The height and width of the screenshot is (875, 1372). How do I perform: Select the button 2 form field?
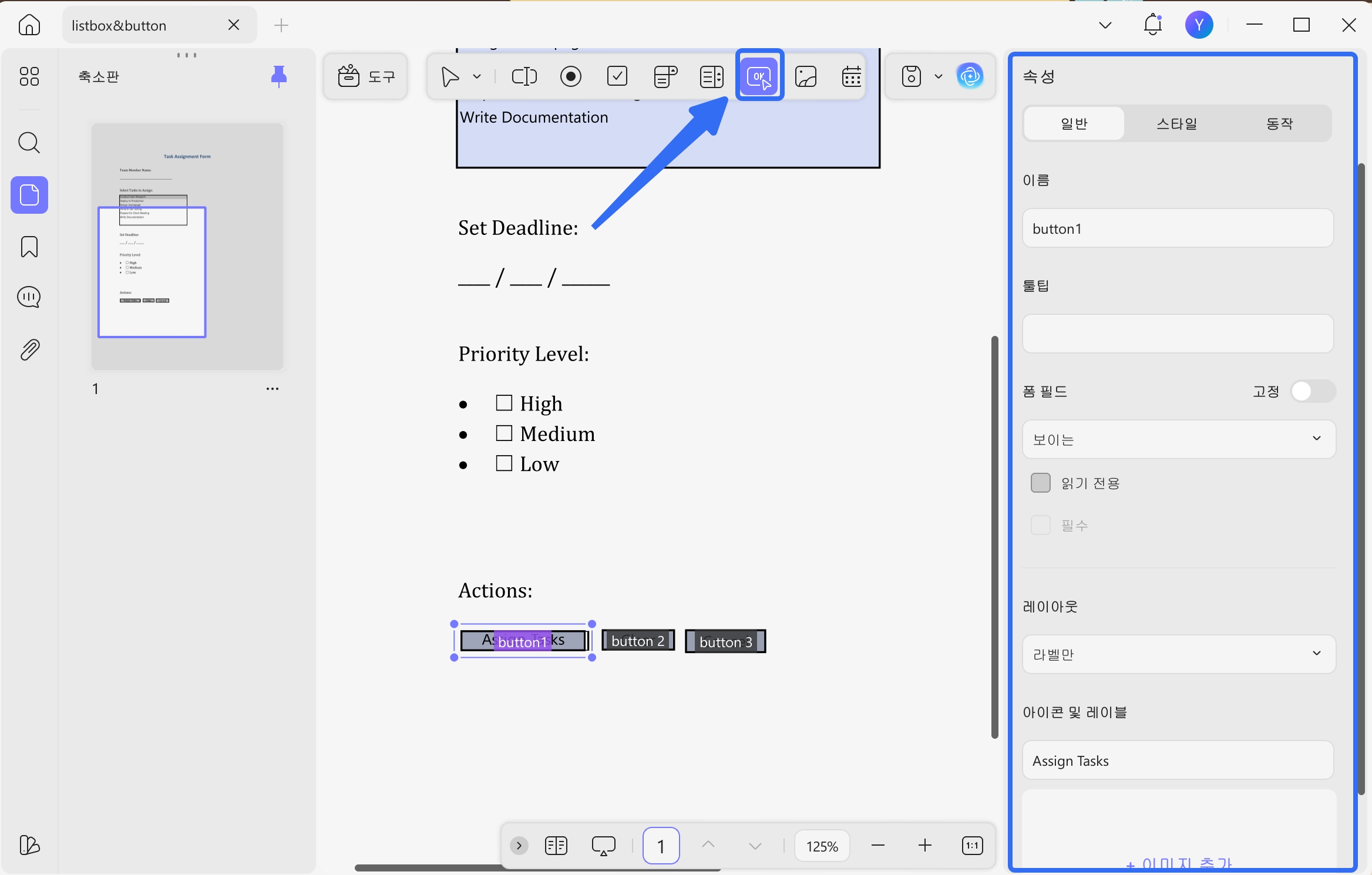(x=638, y=641)
